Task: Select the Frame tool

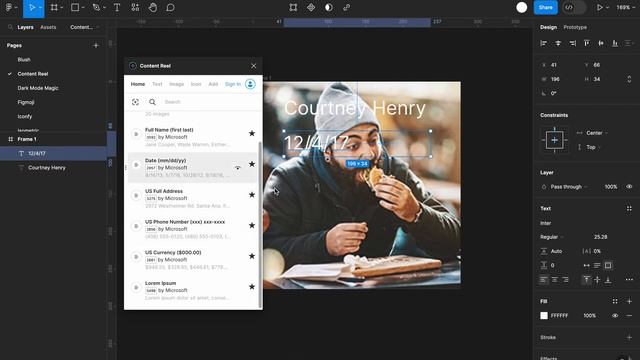Action: coord(54,7)
